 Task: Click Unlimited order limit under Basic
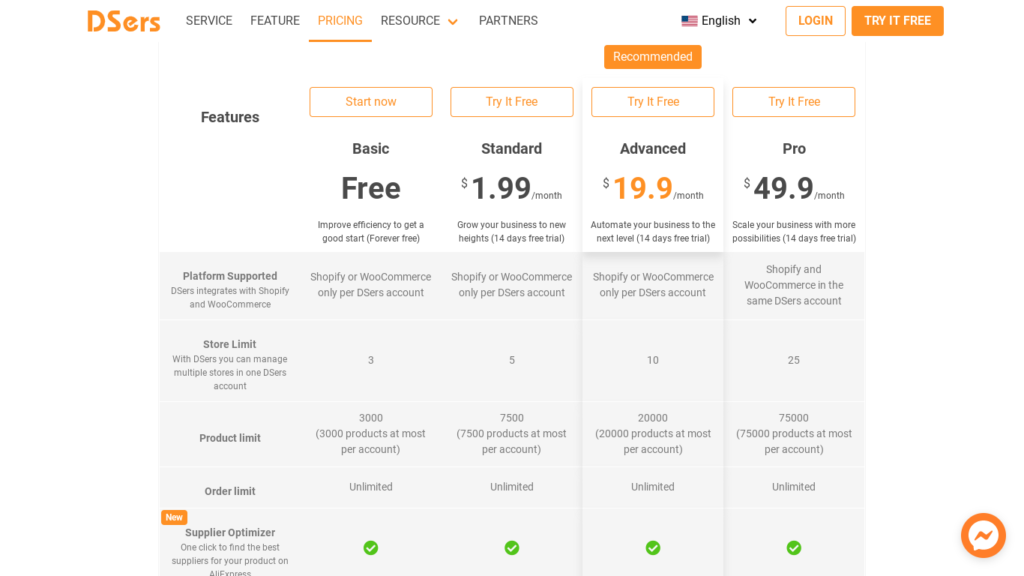pos(371,487)
